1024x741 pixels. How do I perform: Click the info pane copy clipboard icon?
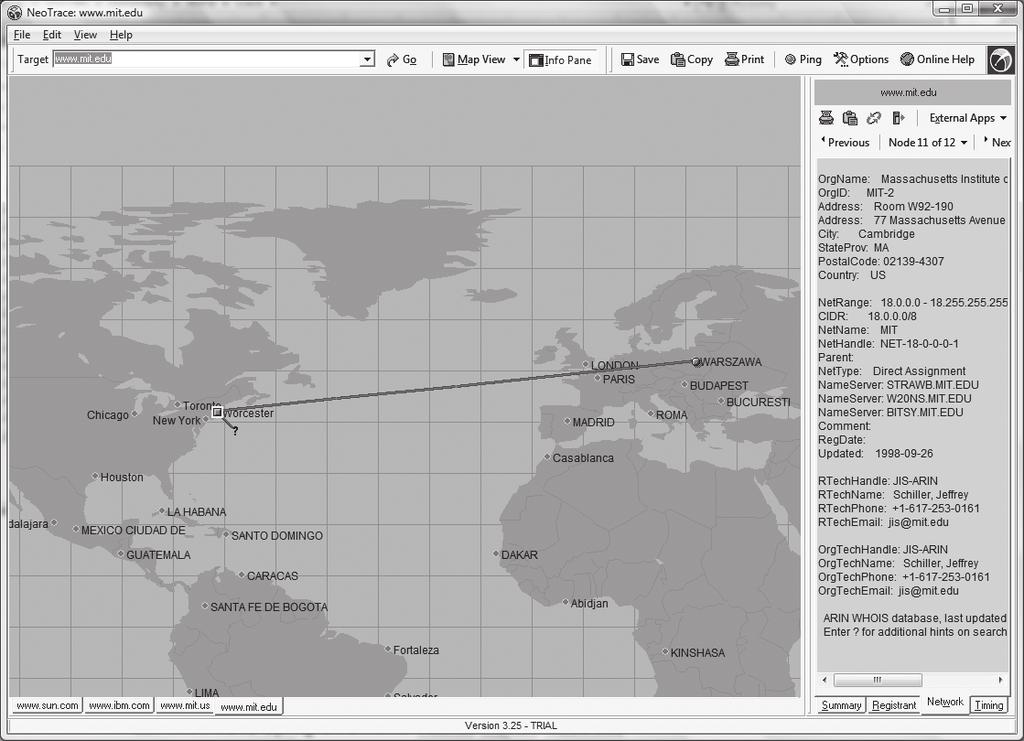(x=850, y=118)
